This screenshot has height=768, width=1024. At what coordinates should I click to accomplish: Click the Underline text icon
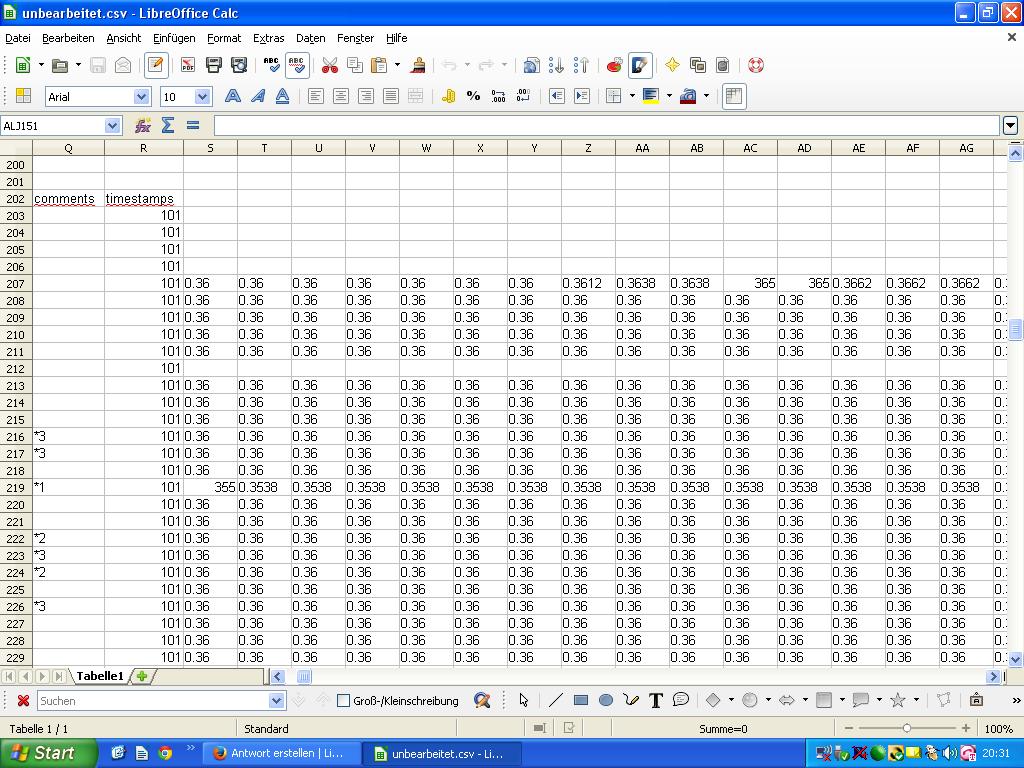tap(283, 97)
